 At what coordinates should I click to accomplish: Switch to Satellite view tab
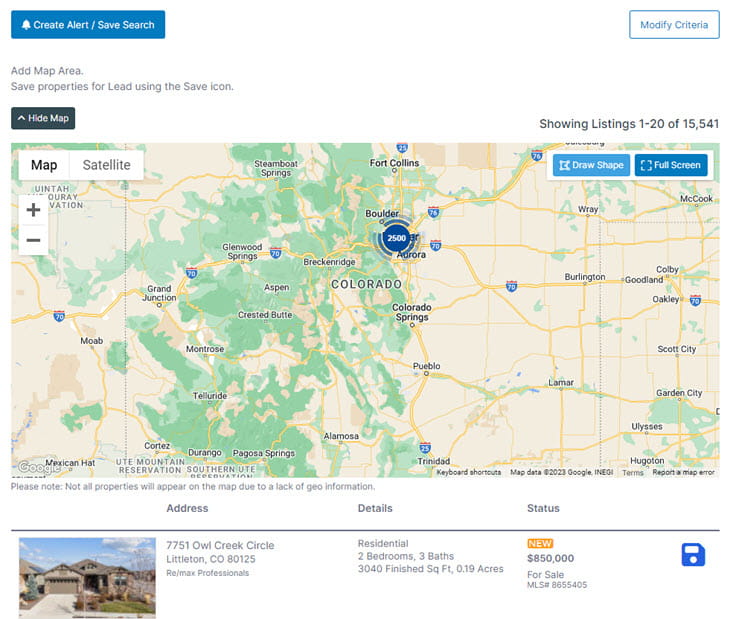tap(106, 165)
